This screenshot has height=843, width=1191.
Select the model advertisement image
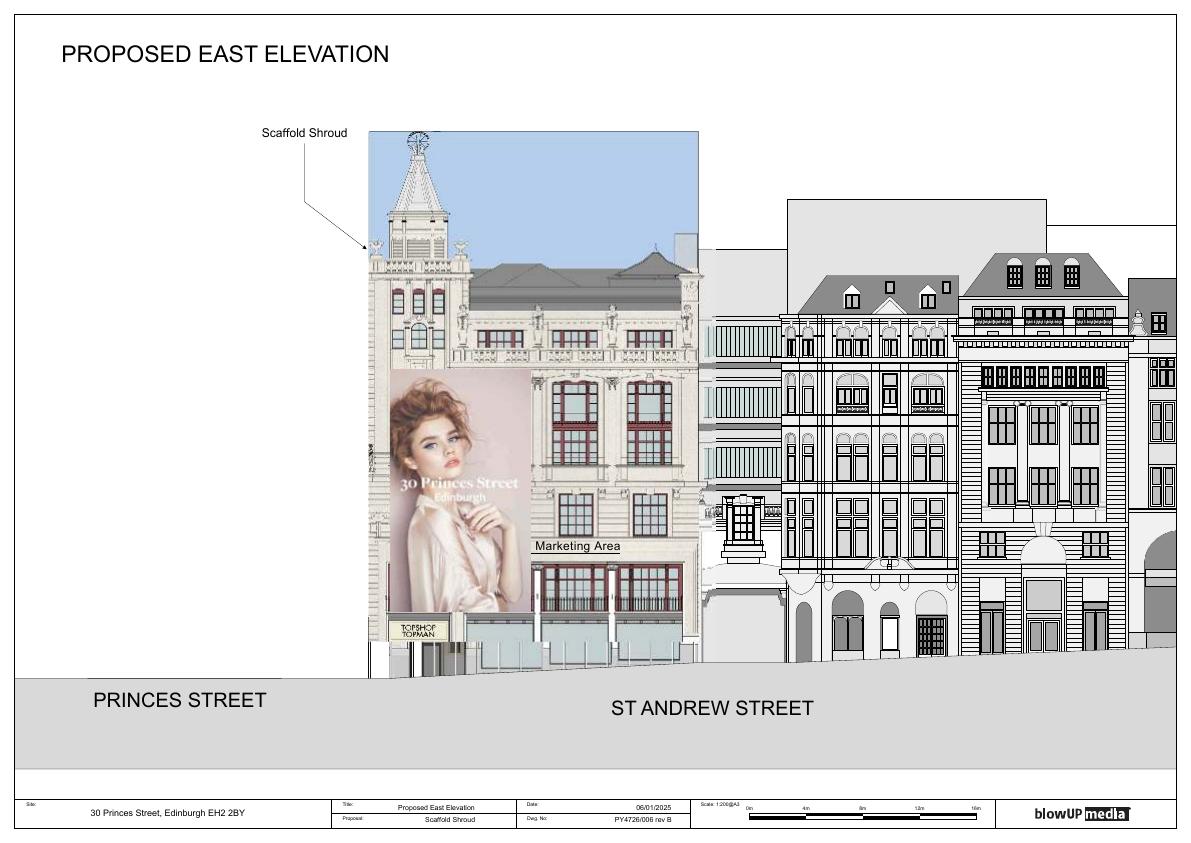pos(460,491)
